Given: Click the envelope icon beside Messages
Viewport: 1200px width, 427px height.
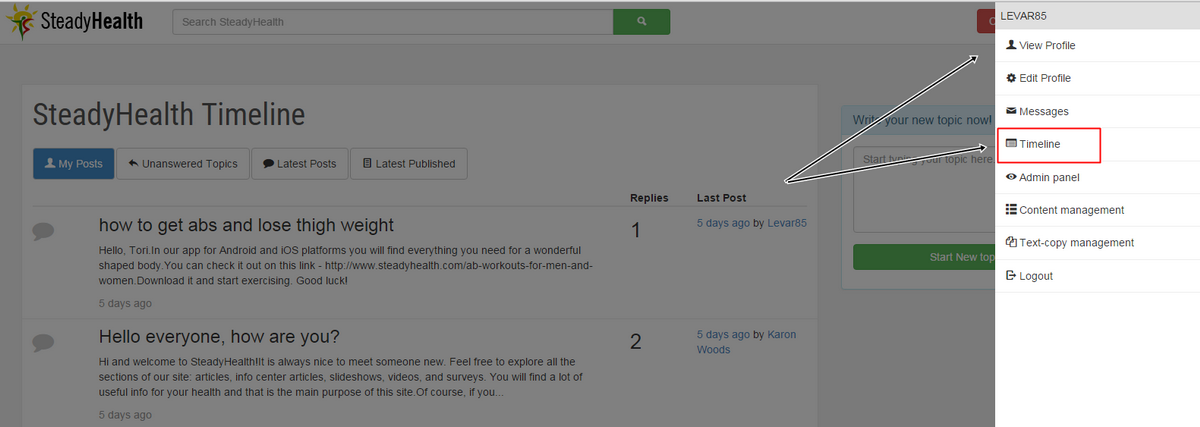Looking at the screenshot, I should [1011, 111].
